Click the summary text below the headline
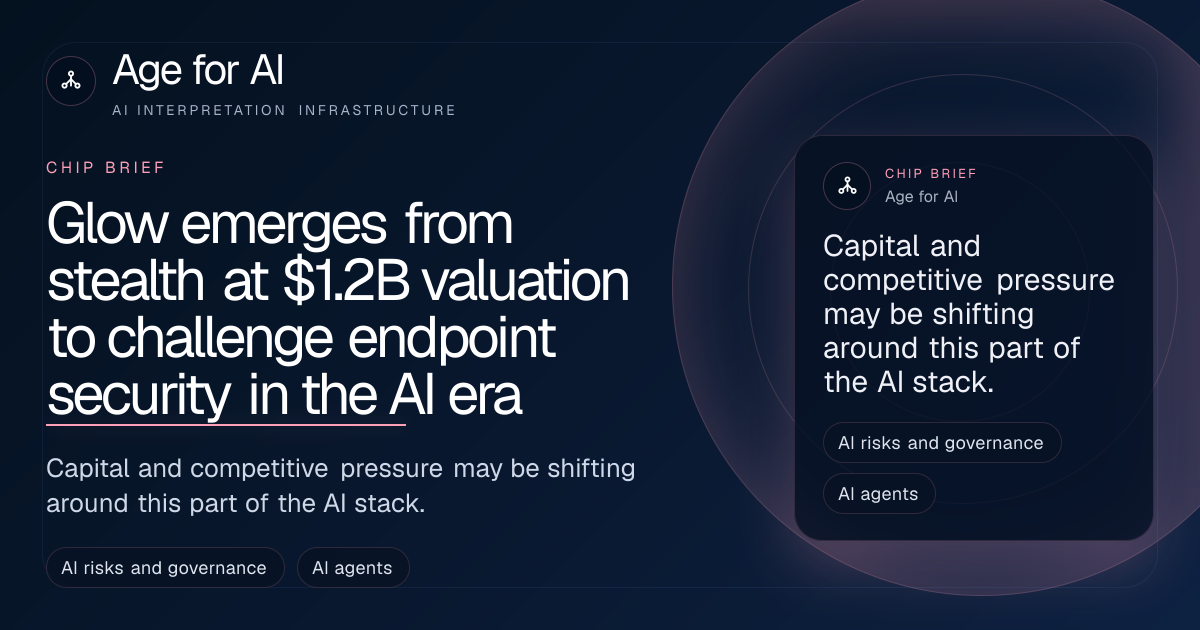 point(341,486)
